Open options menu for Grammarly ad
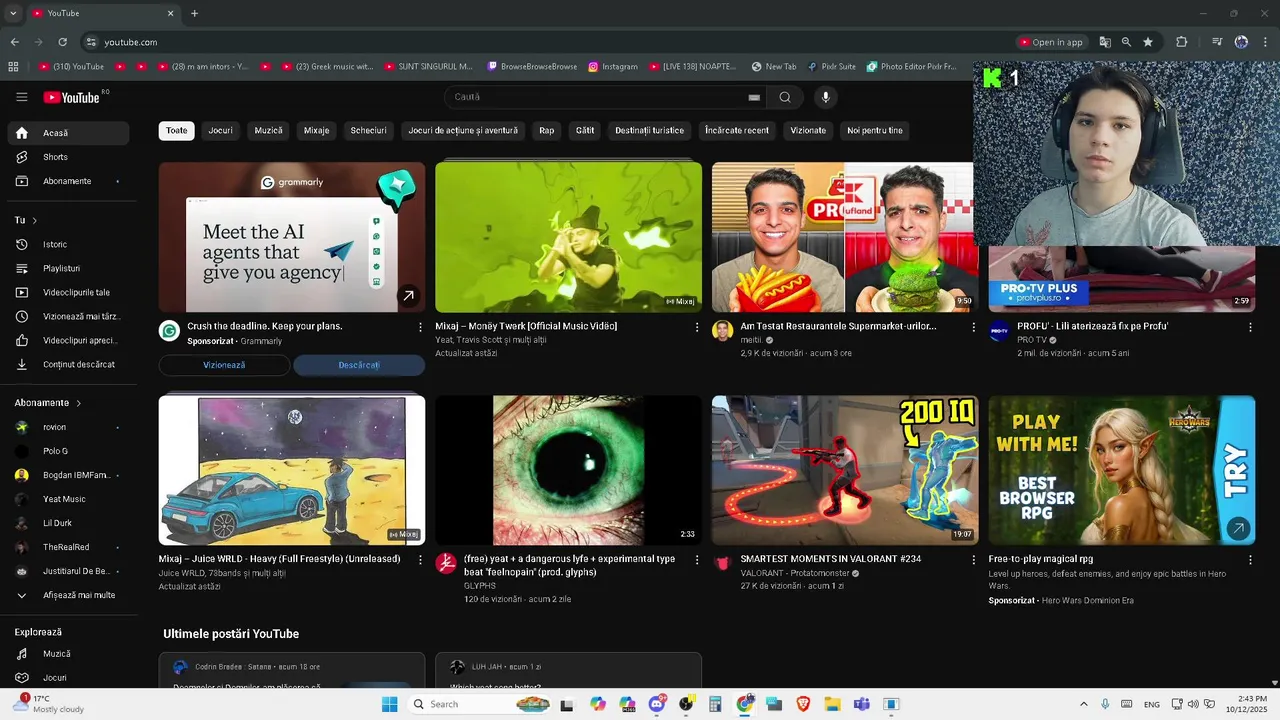The width and height of the screenshot is (1280, 720). [x=420, y=327]
